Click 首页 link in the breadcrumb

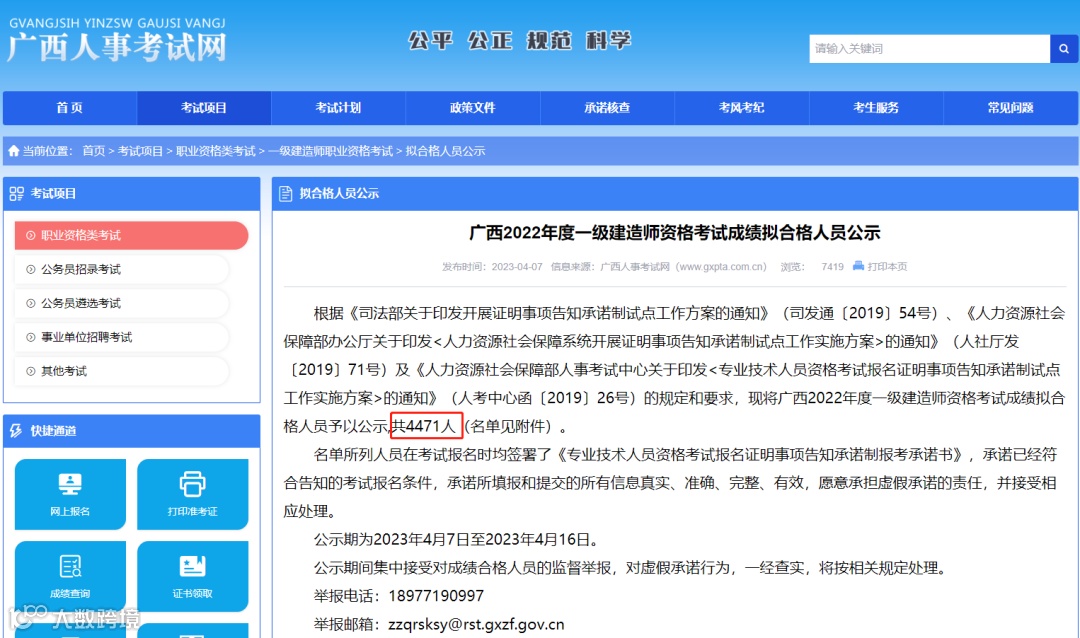point(94,151)
